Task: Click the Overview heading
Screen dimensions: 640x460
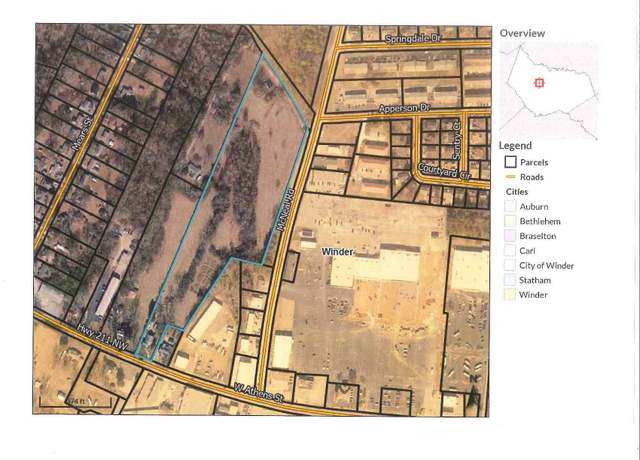Action: (522, 33)
